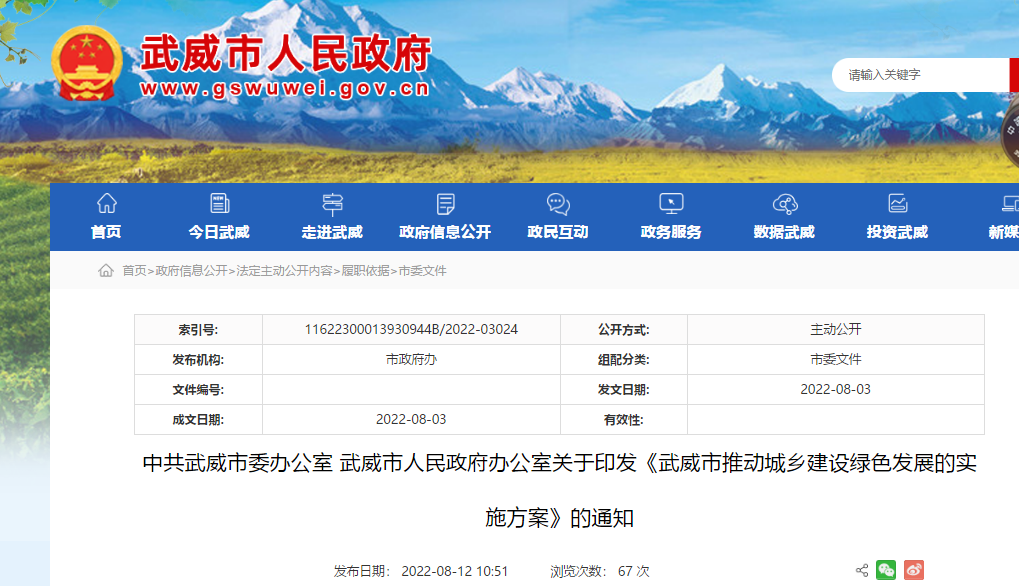
Task: Click the speech-bubble icon above 政民互动
Action: (x=556, y=203)
